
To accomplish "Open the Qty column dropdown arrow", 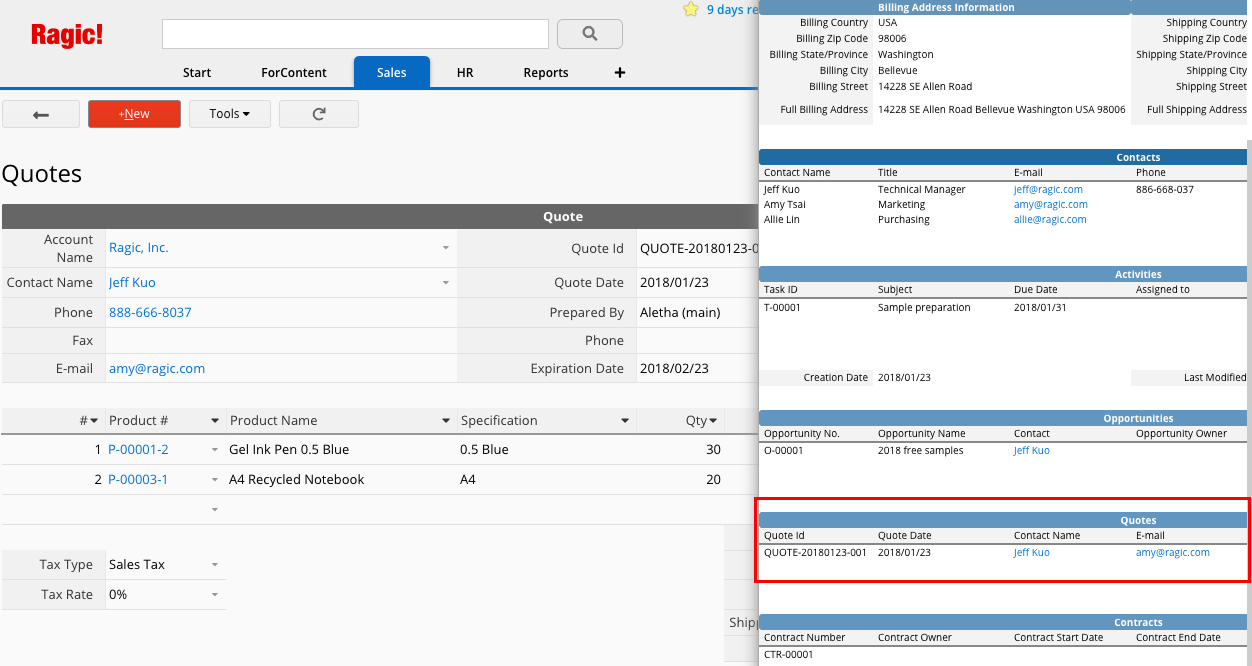I will (x=713, y=421).
